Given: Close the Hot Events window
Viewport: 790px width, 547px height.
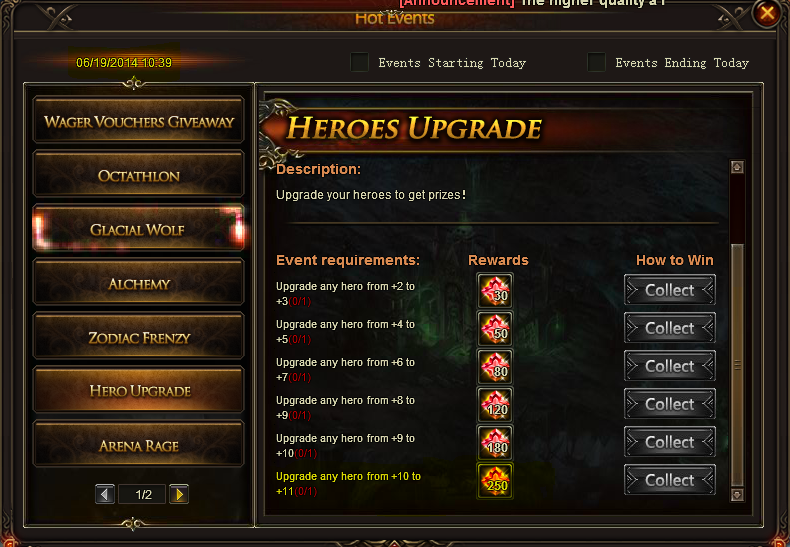Looking at the screenshot, I should coord(767,13).
